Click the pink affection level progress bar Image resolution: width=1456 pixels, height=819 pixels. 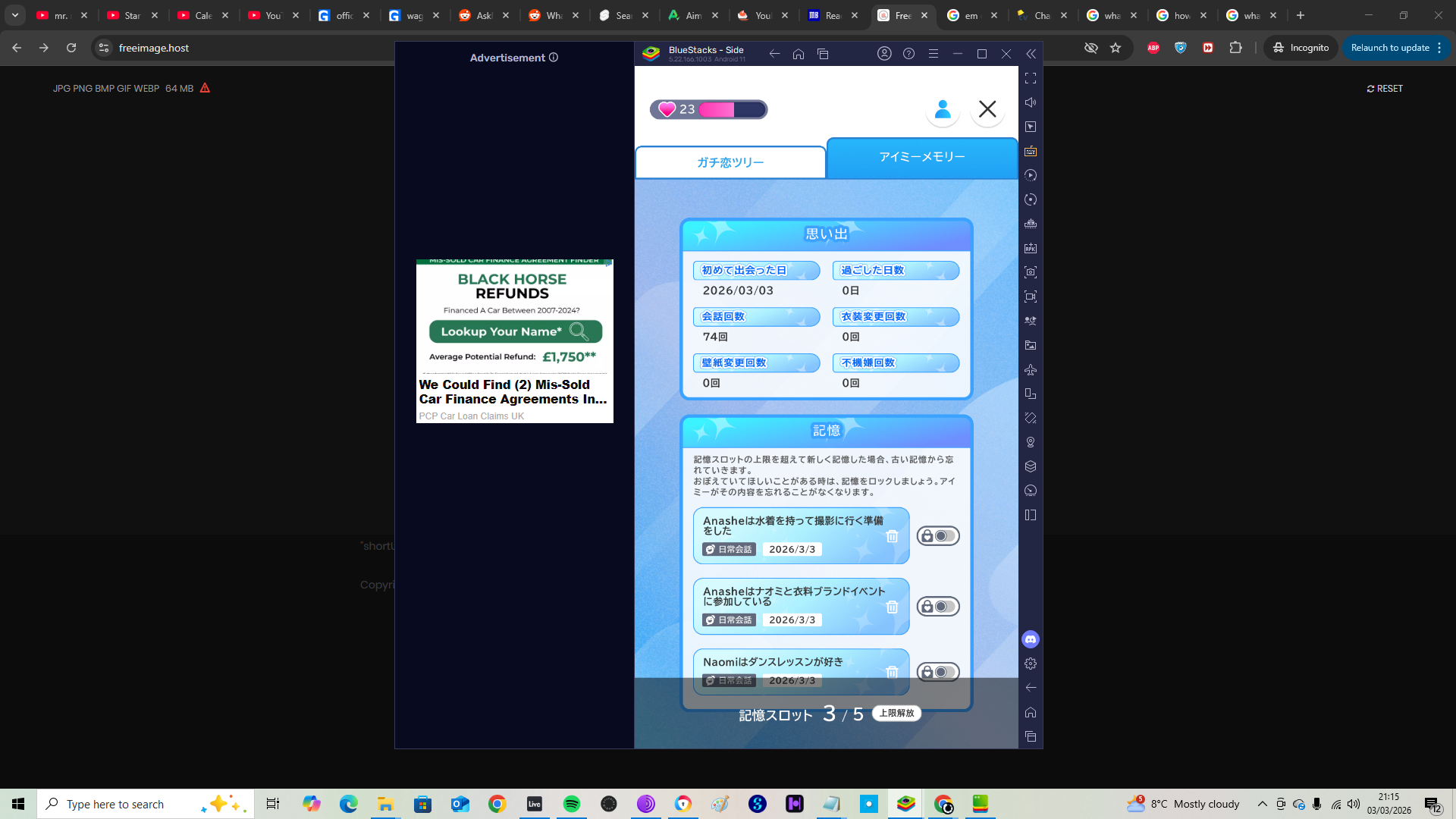pos(732,110)
